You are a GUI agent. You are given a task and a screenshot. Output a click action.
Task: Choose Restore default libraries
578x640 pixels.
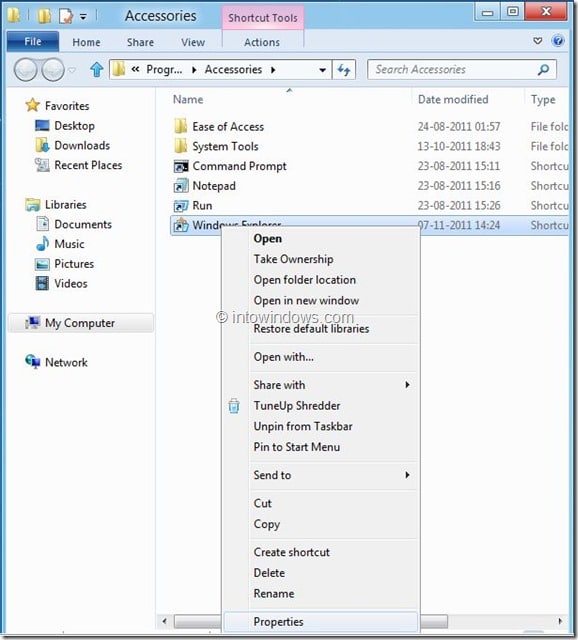[x=311, y=329]
